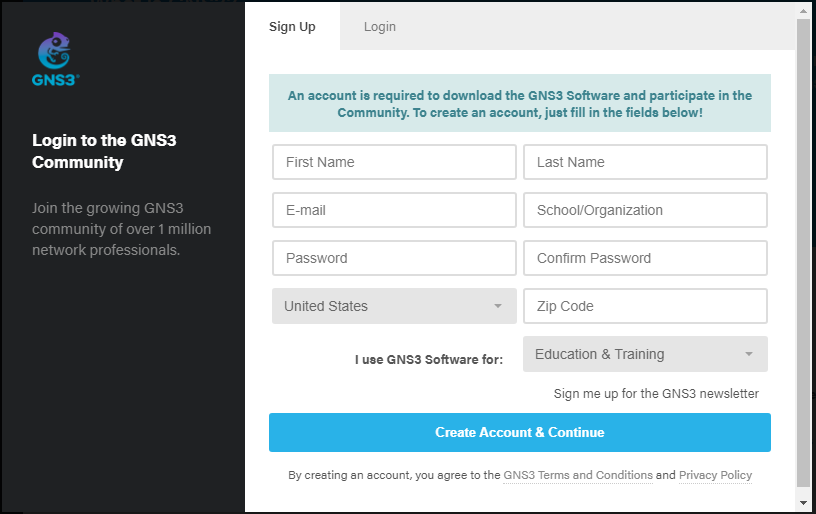Select the Sign Up tab
The height and width of the screenshot is (514, 816).
(292, 27)
